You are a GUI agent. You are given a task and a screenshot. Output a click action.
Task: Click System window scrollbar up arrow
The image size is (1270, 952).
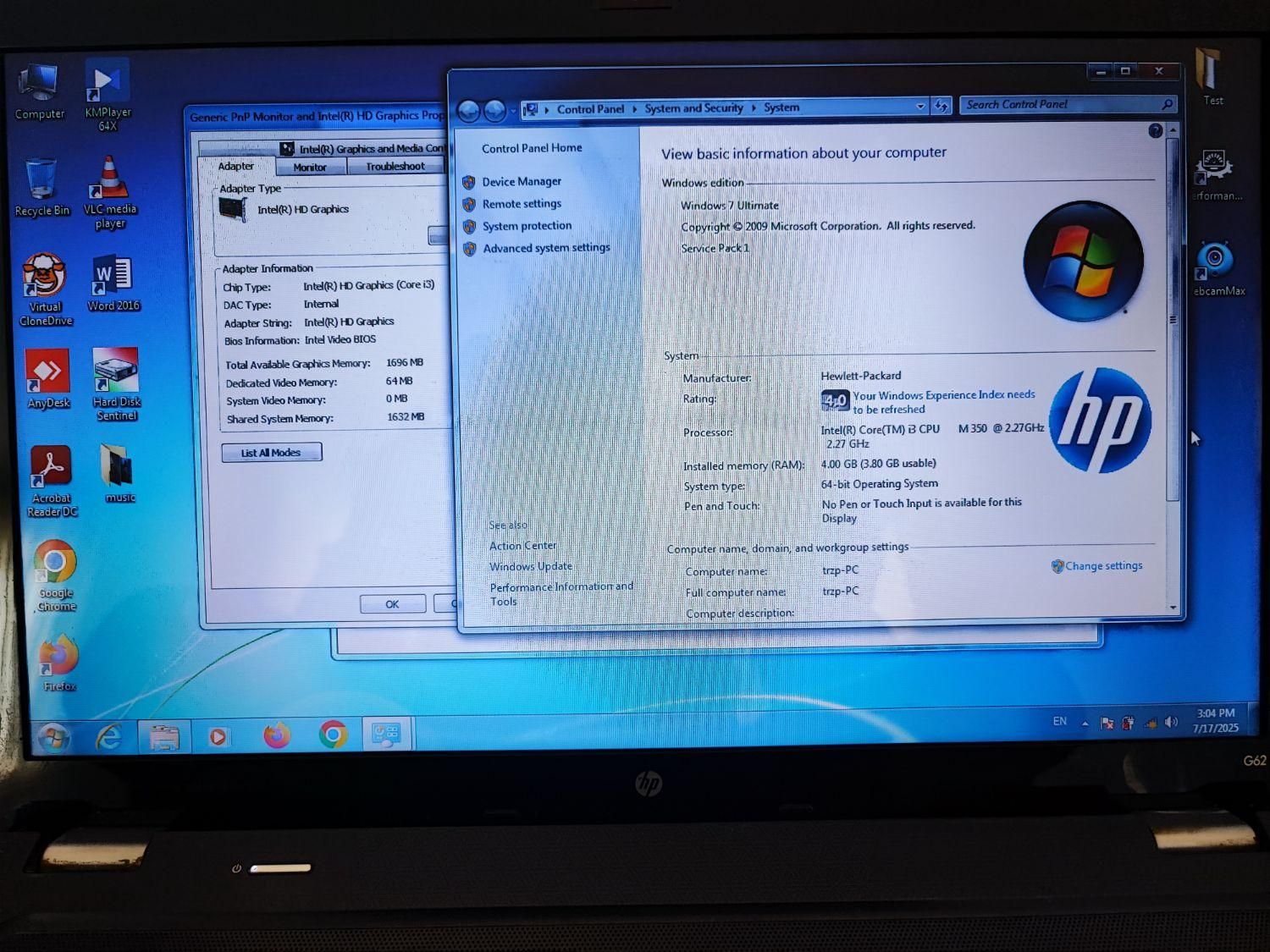[1173, 129]
